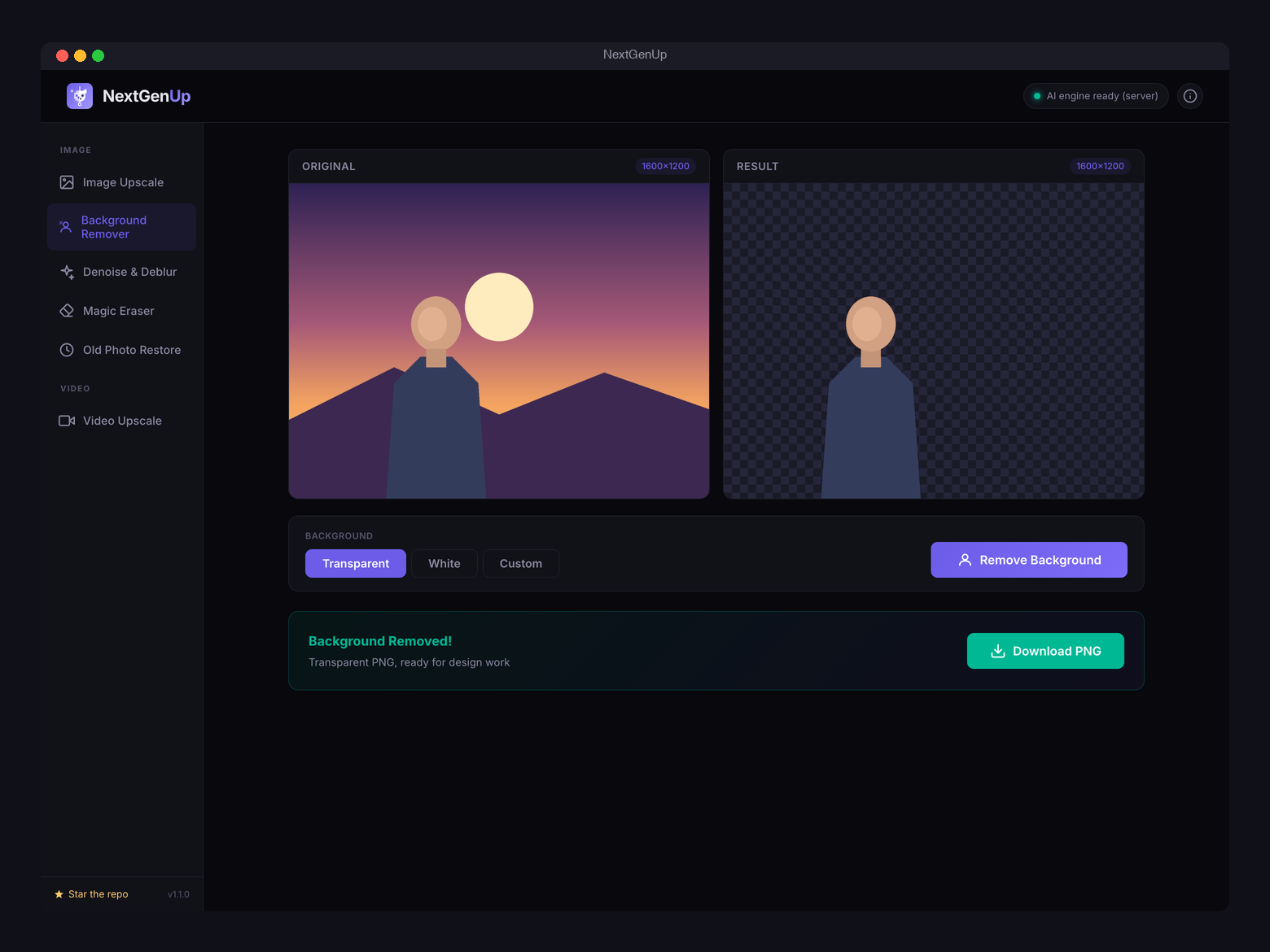
Task: Click the Magic Eraser icon
Action: click(67, 311)
